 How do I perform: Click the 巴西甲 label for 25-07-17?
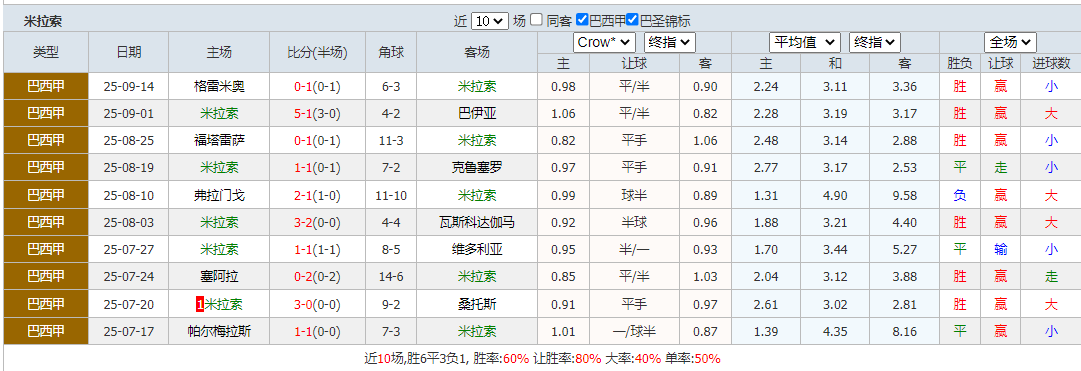click(x=46, y=331)
